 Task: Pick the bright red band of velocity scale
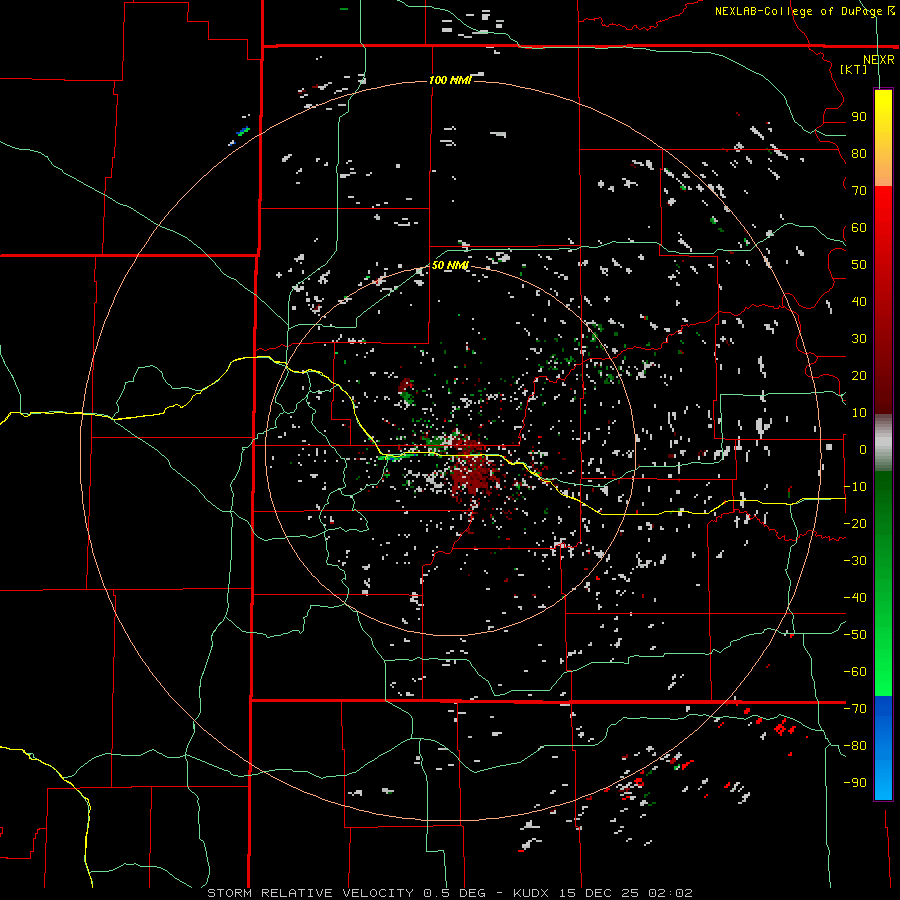pyautogui.click(x=883, y=210)
